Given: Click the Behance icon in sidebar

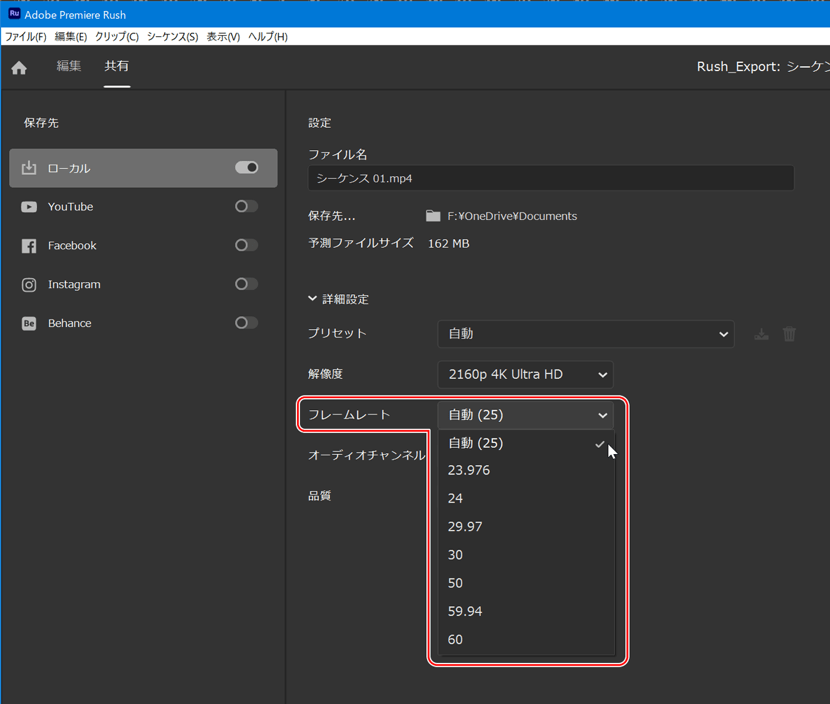Looking at the screenshot, I should coord(29,324).
